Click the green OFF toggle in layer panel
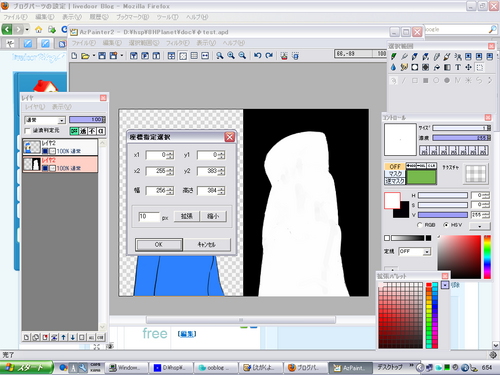Image resolution: width=500 pixels, height=375 pixels. click(74, 131)
